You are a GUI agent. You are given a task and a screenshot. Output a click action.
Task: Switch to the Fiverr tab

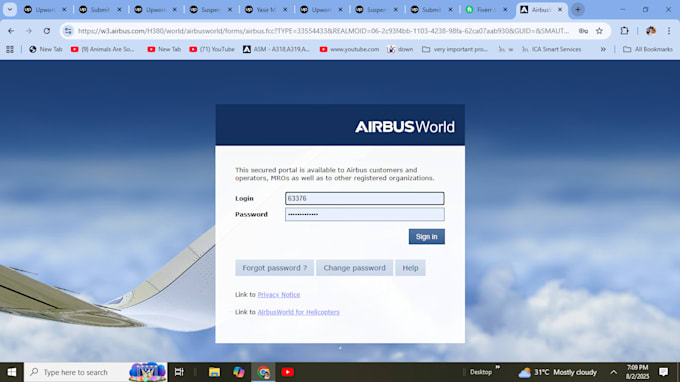click(486, 10)
